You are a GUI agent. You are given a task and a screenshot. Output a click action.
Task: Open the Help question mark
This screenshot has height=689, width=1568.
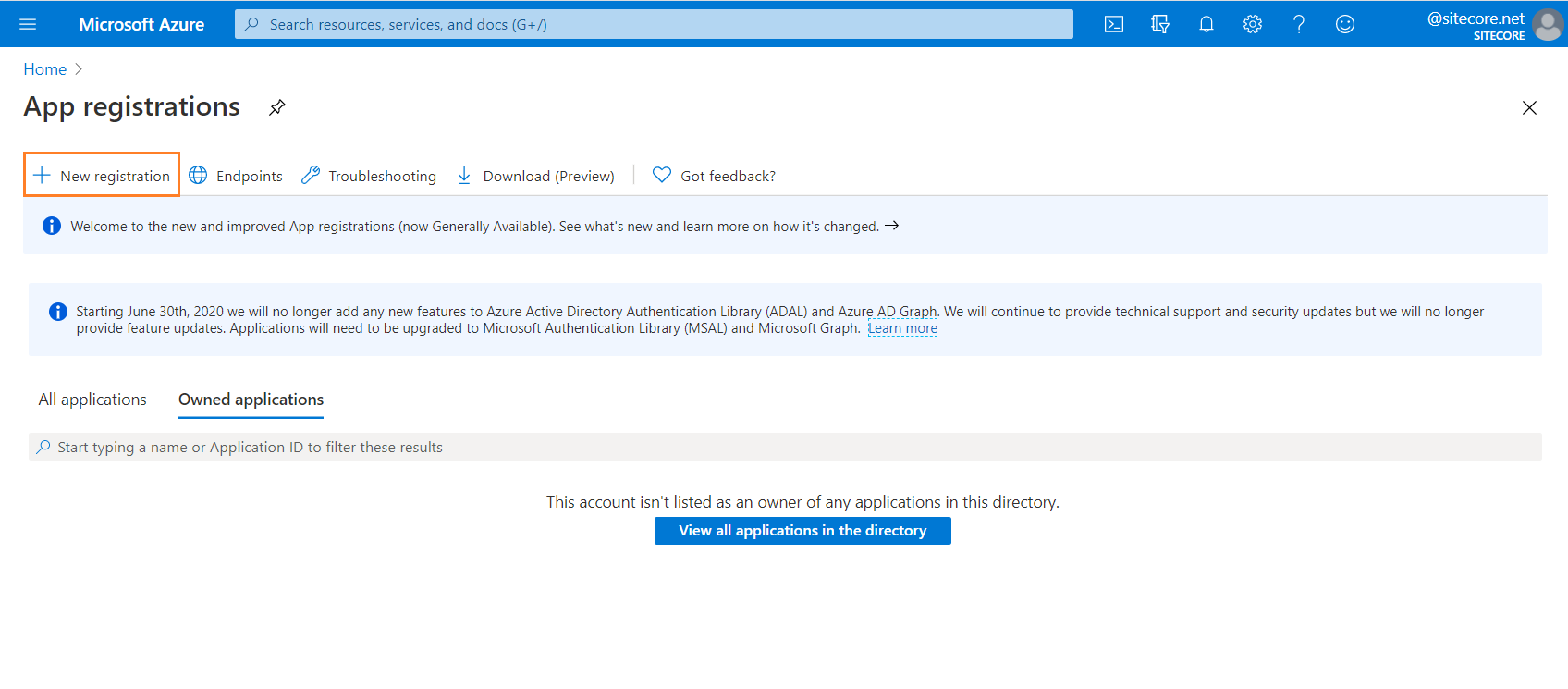click(1299, 24)
